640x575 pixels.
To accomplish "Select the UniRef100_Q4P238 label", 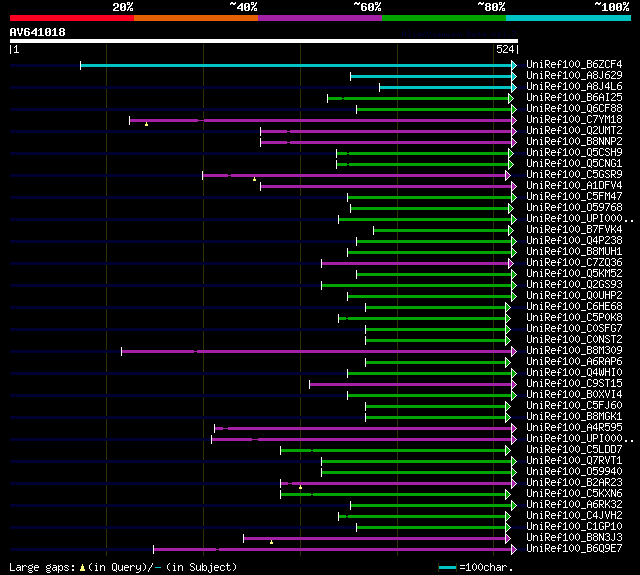I will coord(574,241).
